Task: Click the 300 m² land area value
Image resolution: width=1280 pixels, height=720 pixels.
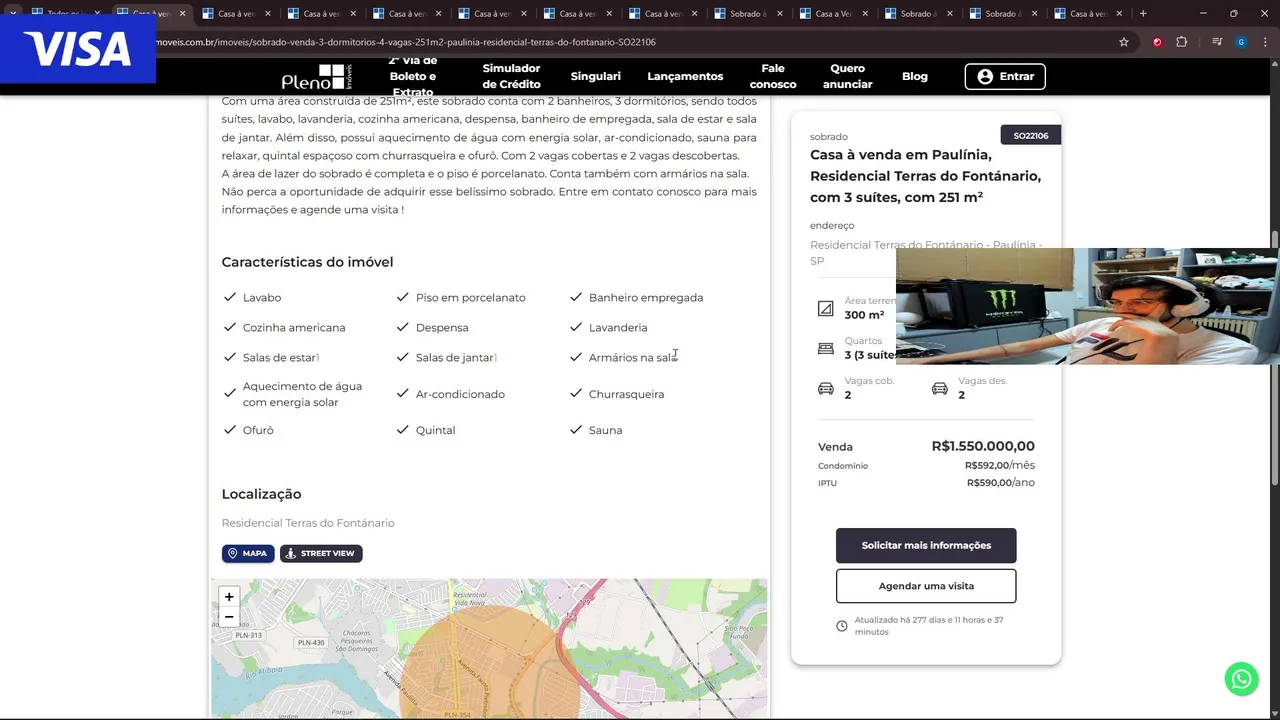Action: (864, 315)
